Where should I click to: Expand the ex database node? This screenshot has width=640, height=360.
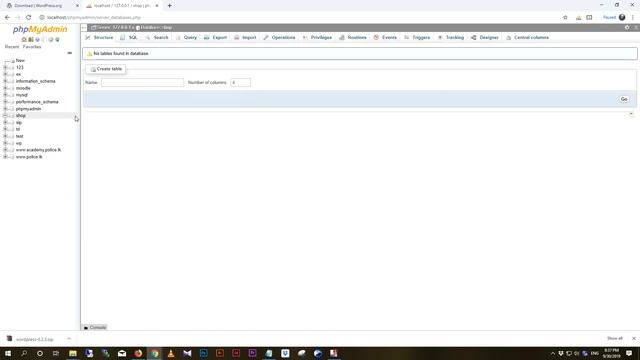tap(5, 74)
